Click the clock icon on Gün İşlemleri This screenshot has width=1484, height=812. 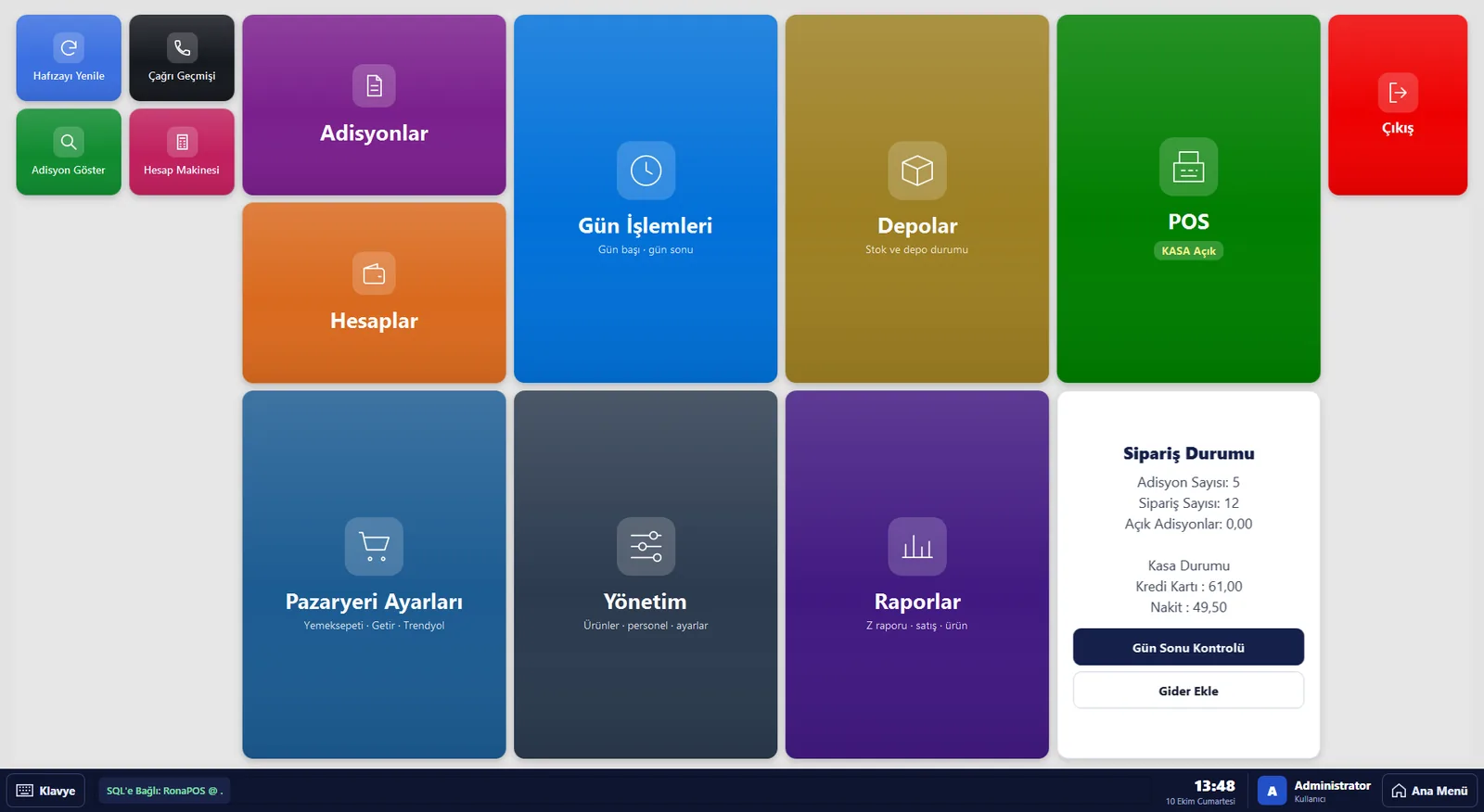click(x=646, y=171)
